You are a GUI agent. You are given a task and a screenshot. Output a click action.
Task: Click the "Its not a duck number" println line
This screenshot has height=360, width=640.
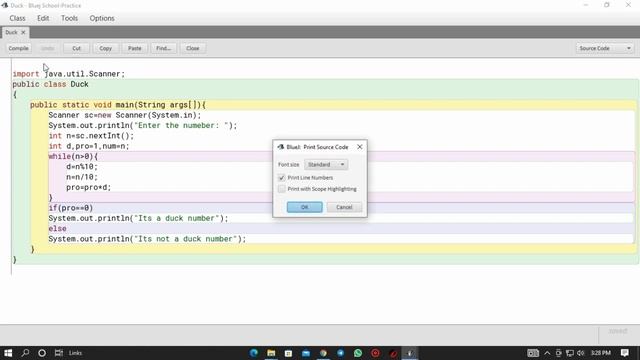(147, 239)
